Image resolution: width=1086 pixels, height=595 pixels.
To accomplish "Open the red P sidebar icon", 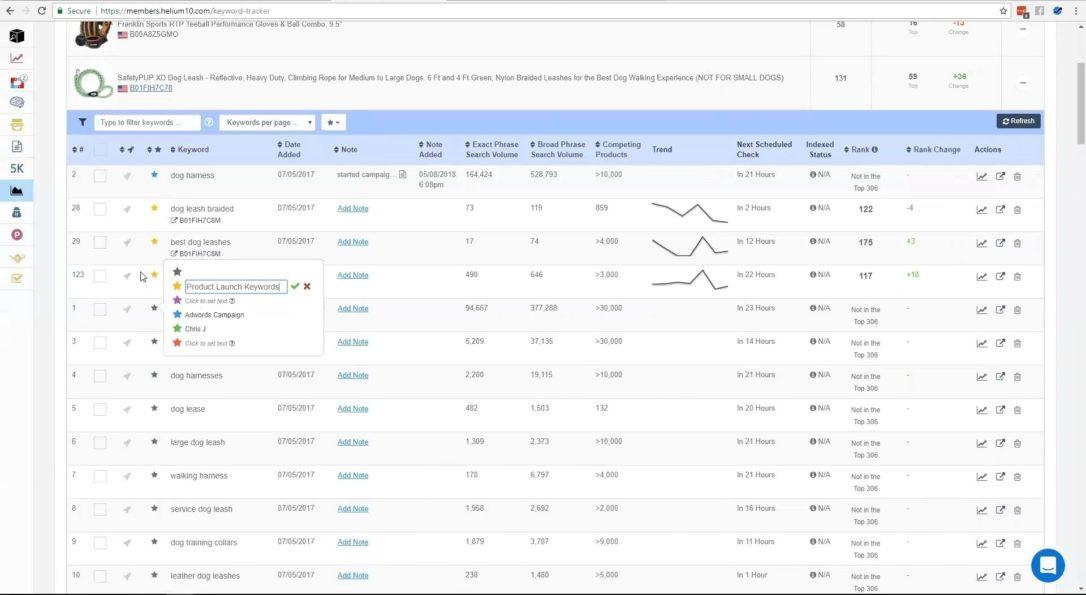I will pyautogui.click(x=17, y=235).
